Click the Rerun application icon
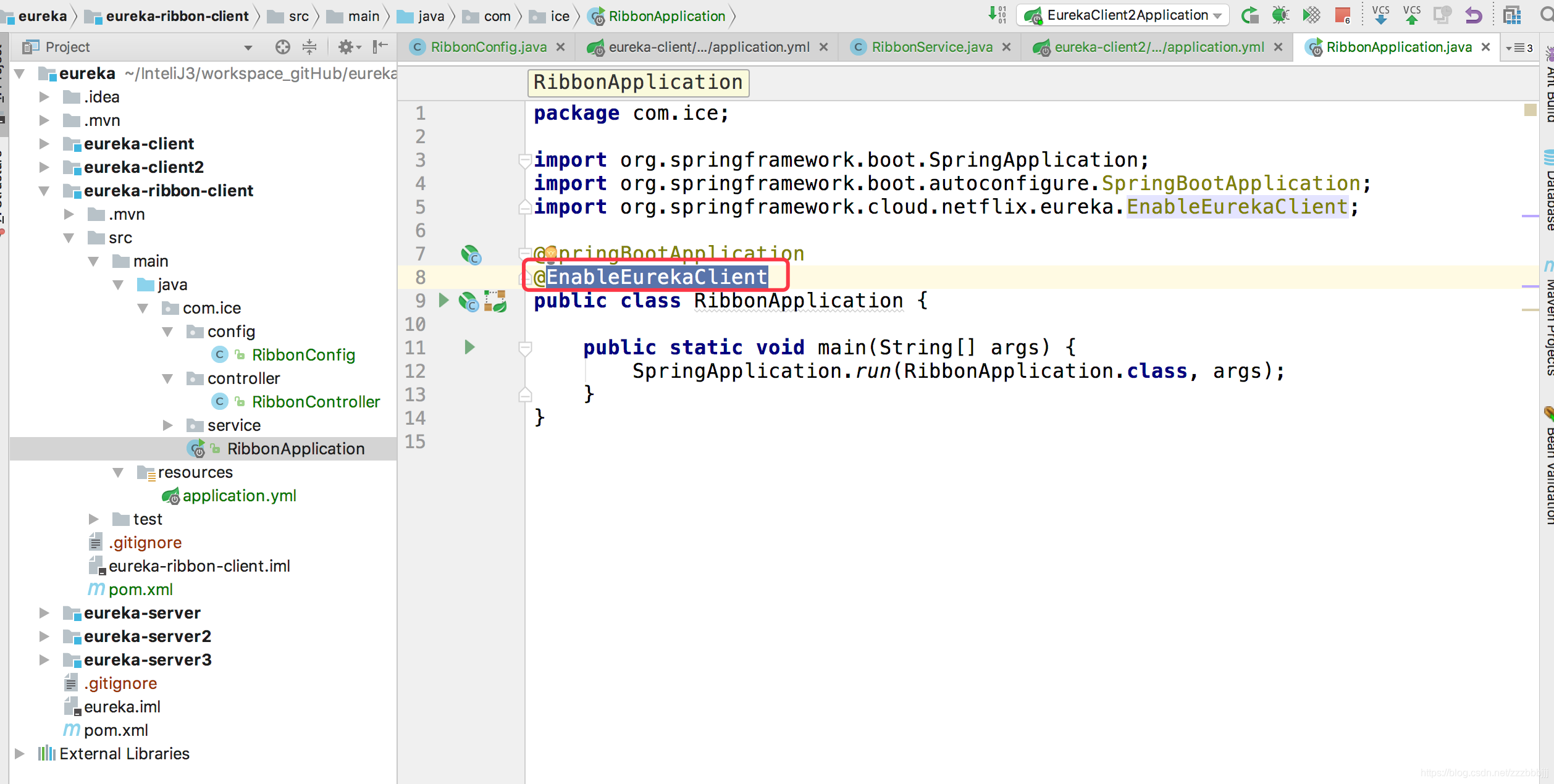 pyautogui.click(x=1249, y=15)
